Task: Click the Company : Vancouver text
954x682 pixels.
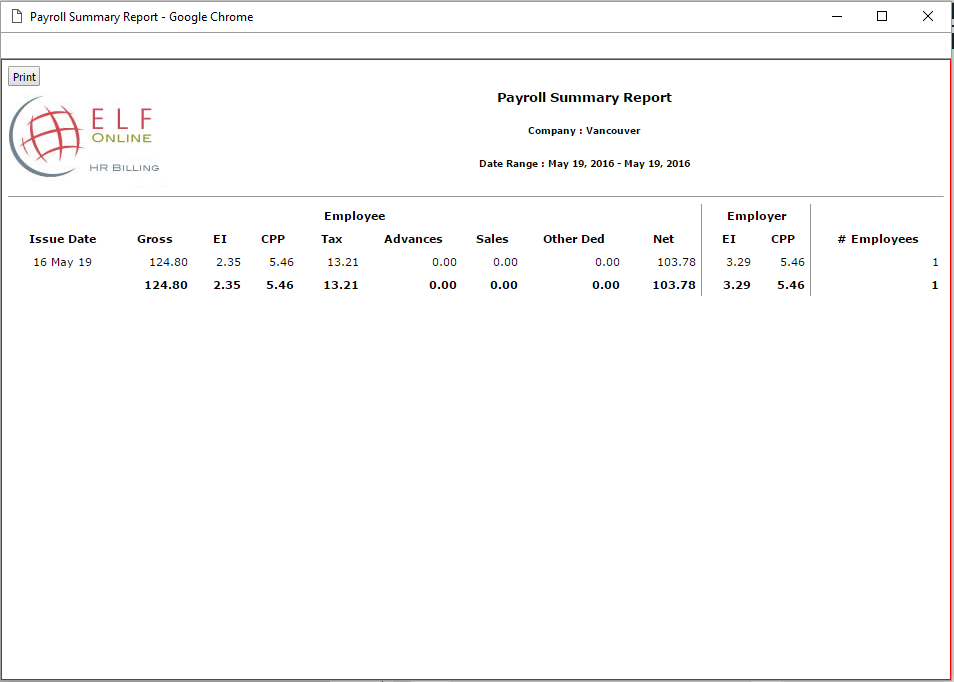Action: point(584,131)
